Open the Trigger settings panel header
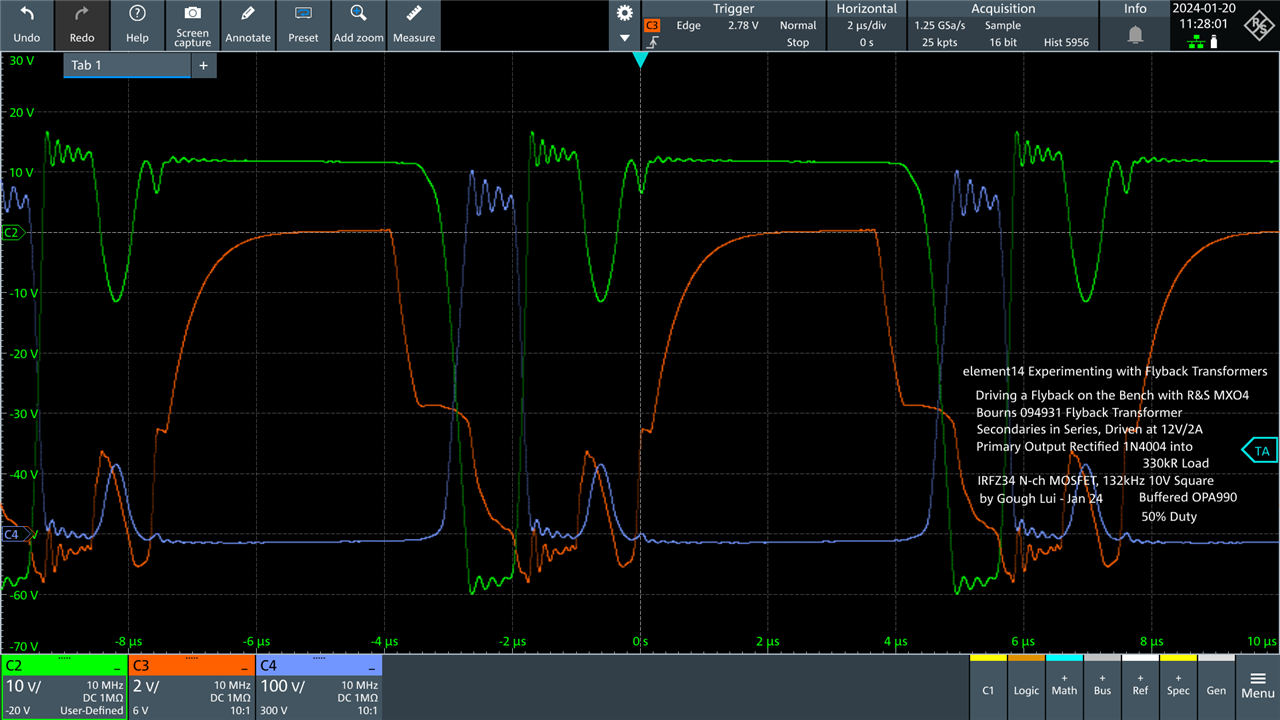This screenshot has height=720, width=1280. click(733, 8)
